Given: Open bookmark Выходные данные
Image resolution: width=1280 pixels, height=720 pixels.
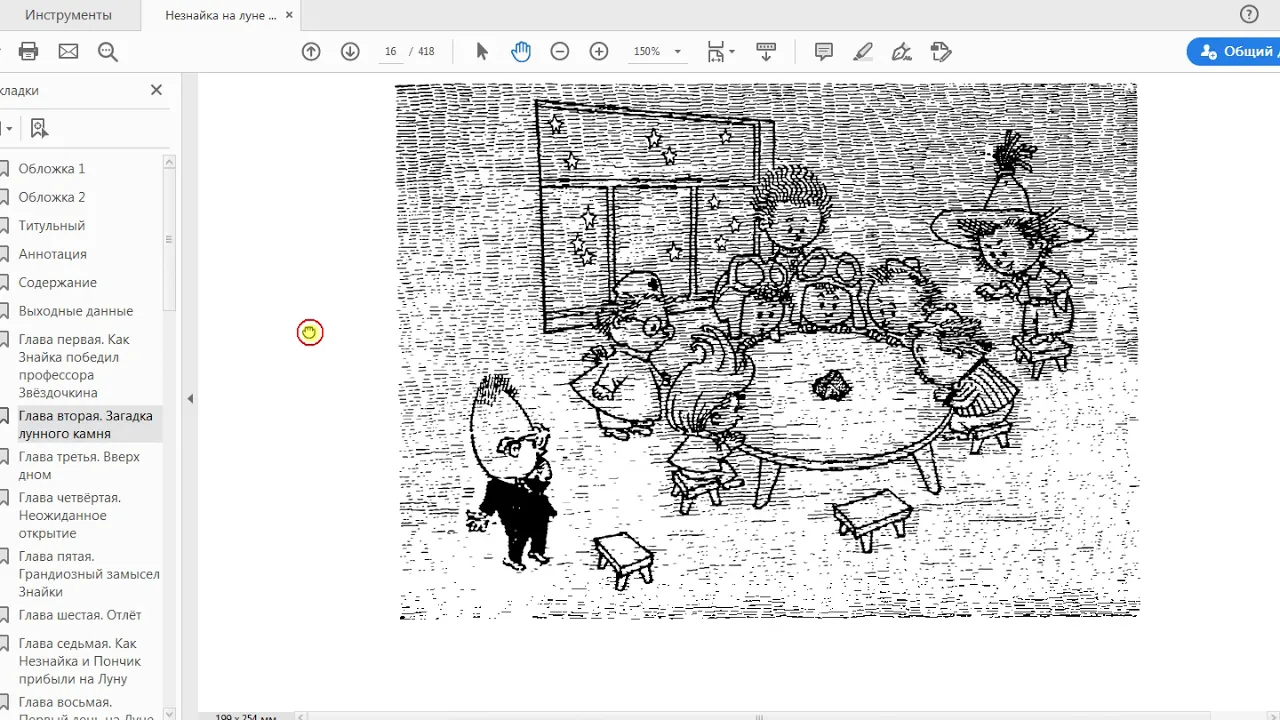Looking at the screenshot, I should pyautogui.click(x=76, y=311).
